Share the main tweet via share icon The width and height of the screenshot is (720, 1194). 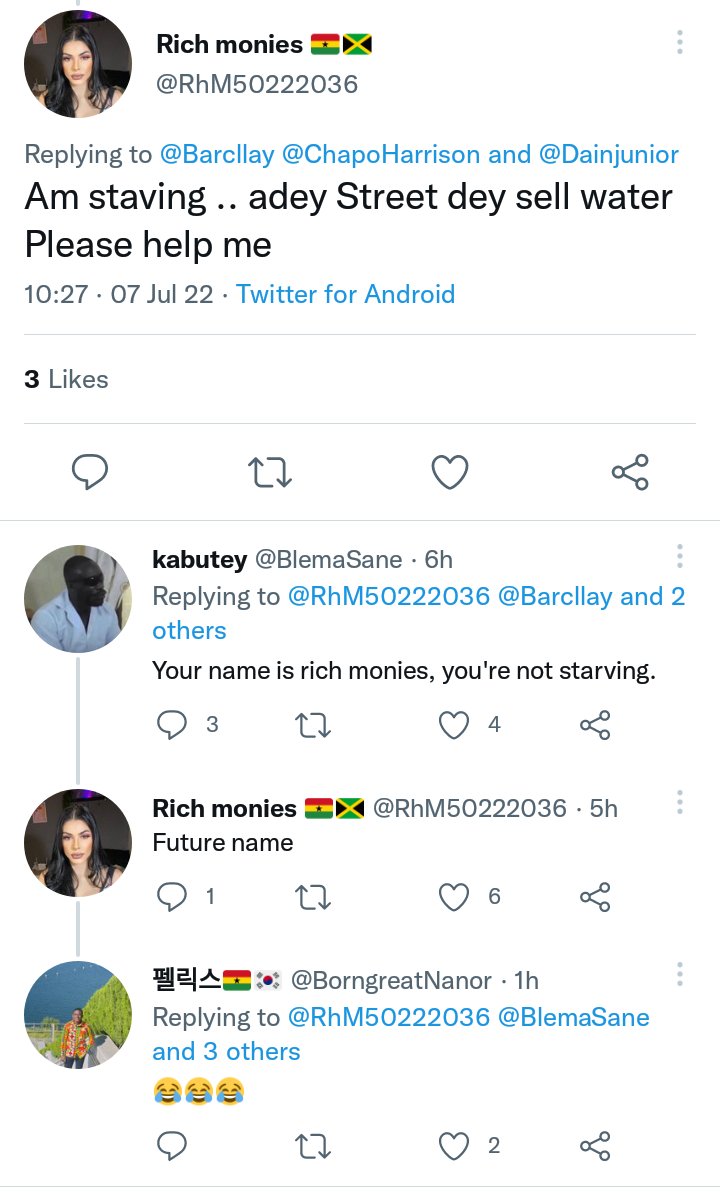point(630,472)
